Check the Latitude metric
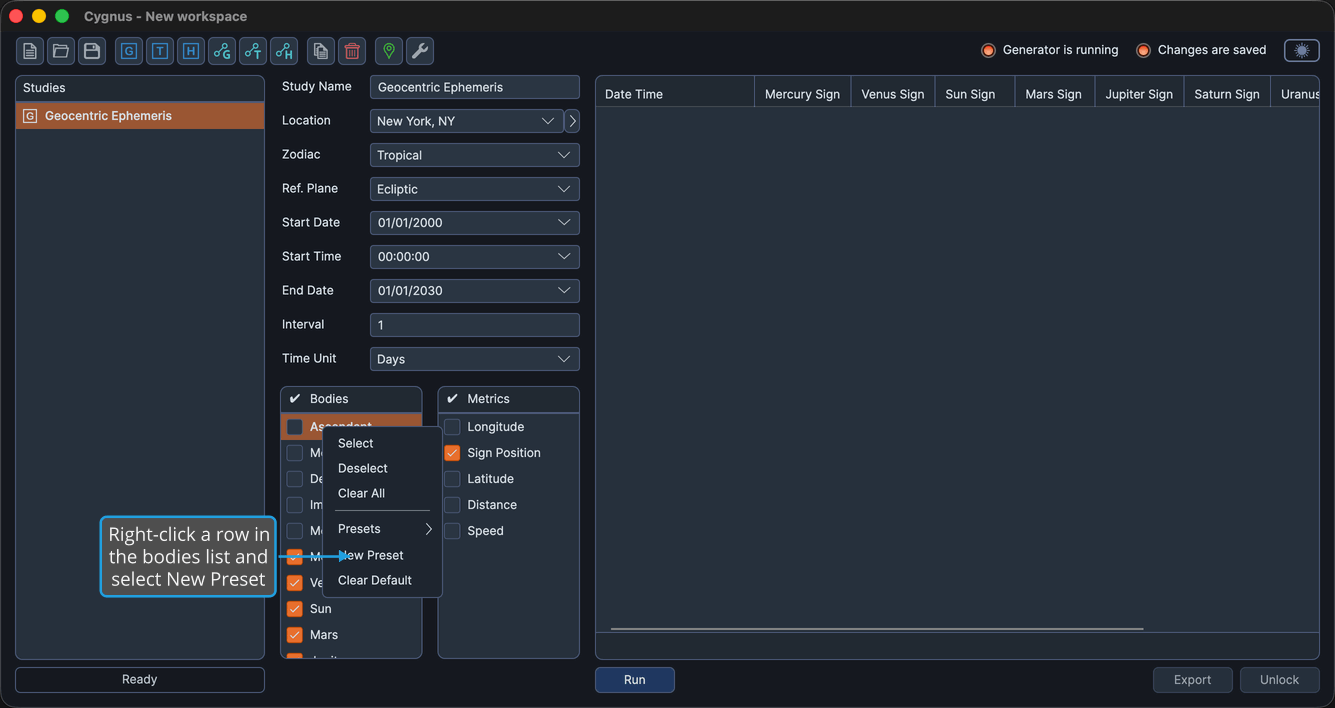 [452, 479]
